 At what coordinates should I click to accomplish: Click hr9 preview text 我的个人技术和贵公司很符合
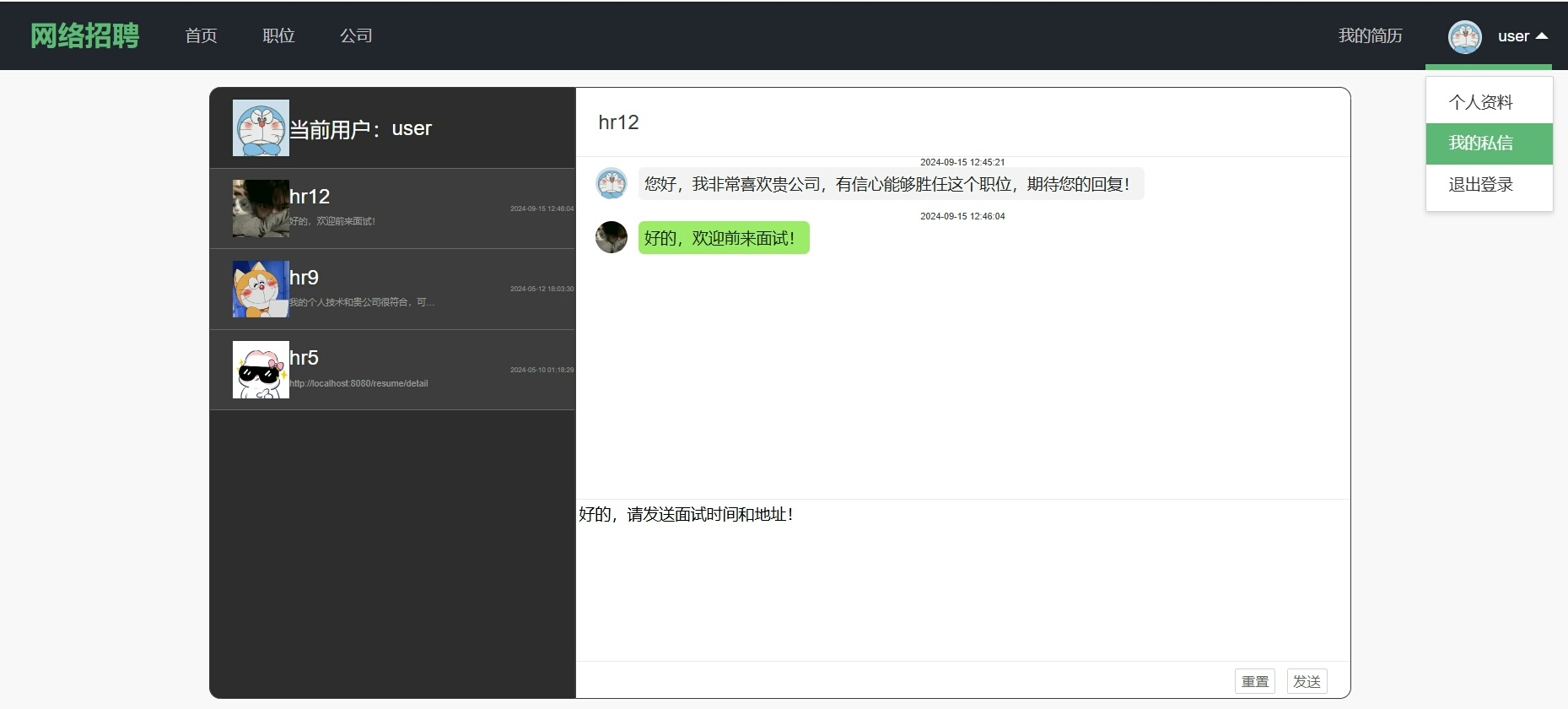pyautogui.click(x=362, y=302)
